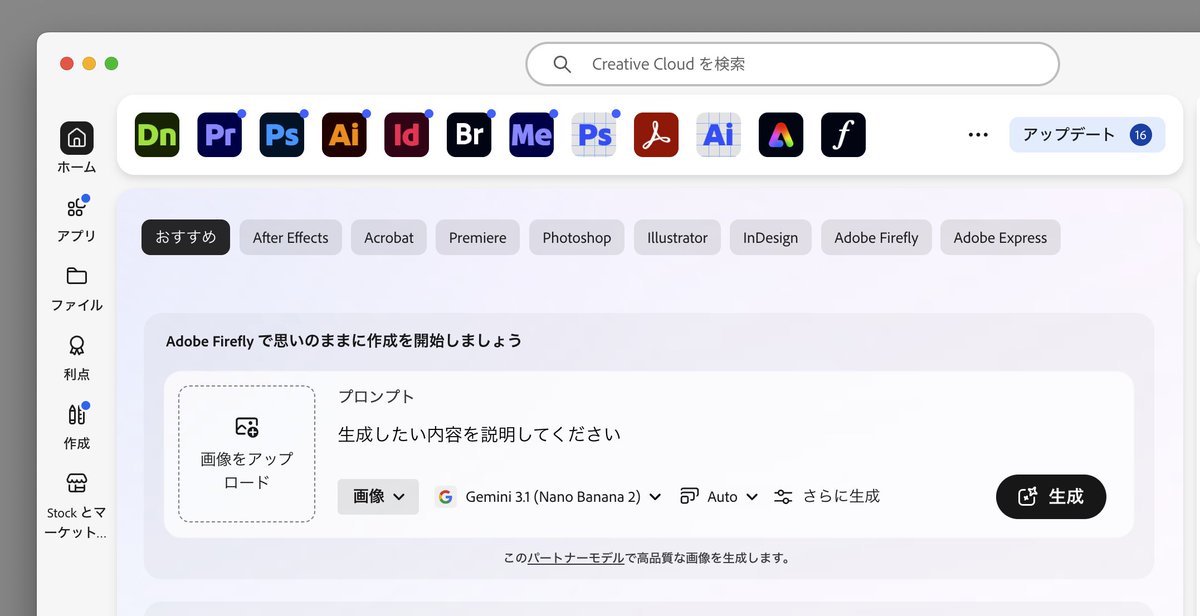Viewport: 1200px width, 616px height.
Task: Open アプリ in the sidebar
Action: pos(77,218)
